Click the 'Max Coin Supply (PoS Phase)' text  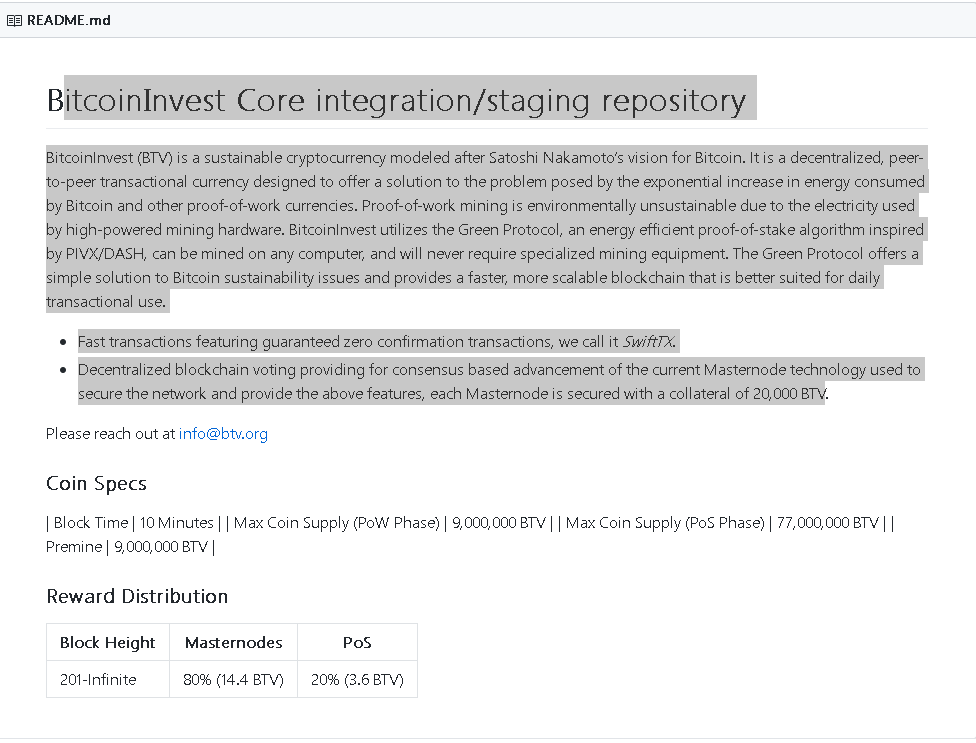665,523
